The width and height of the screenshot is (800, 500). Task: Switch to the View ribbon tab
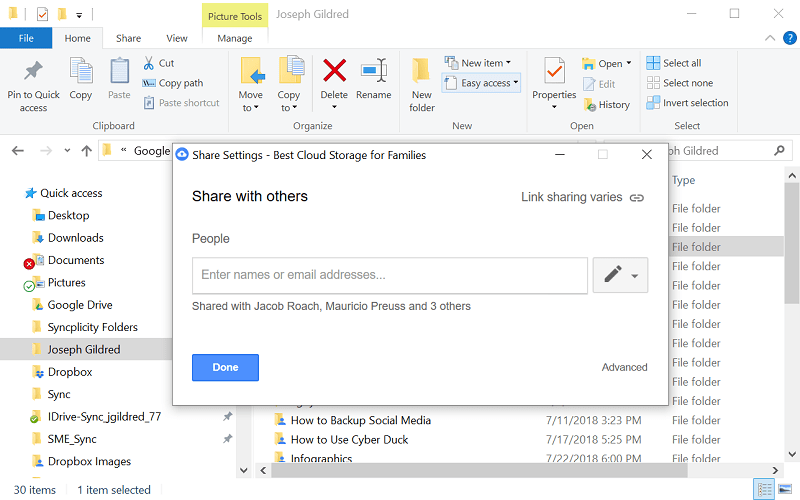(177, 38)
